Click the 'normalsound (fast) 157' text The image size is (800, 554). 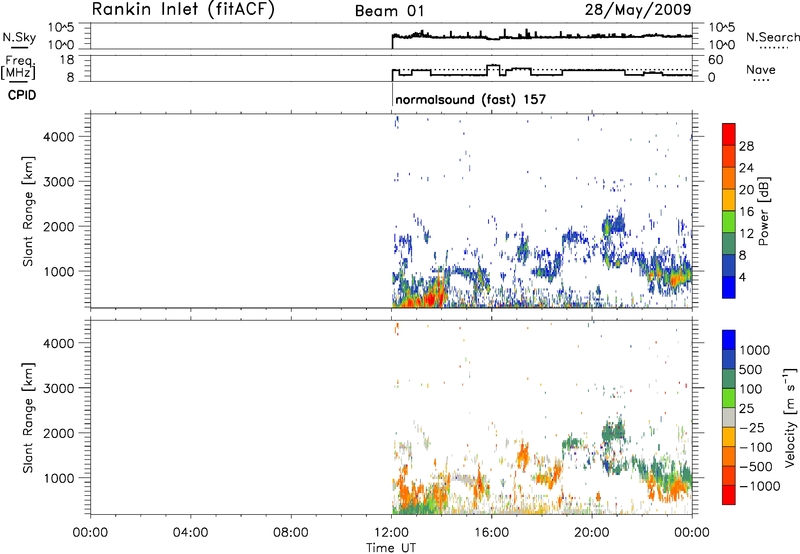(470, 99)
